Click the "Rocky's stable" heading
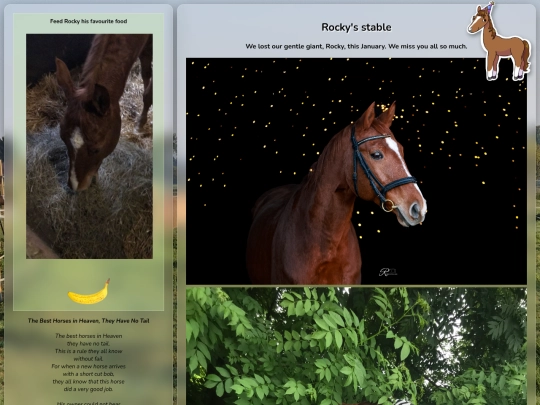The height and width of the screenshot is (405, 540). [x=356, y=27]
